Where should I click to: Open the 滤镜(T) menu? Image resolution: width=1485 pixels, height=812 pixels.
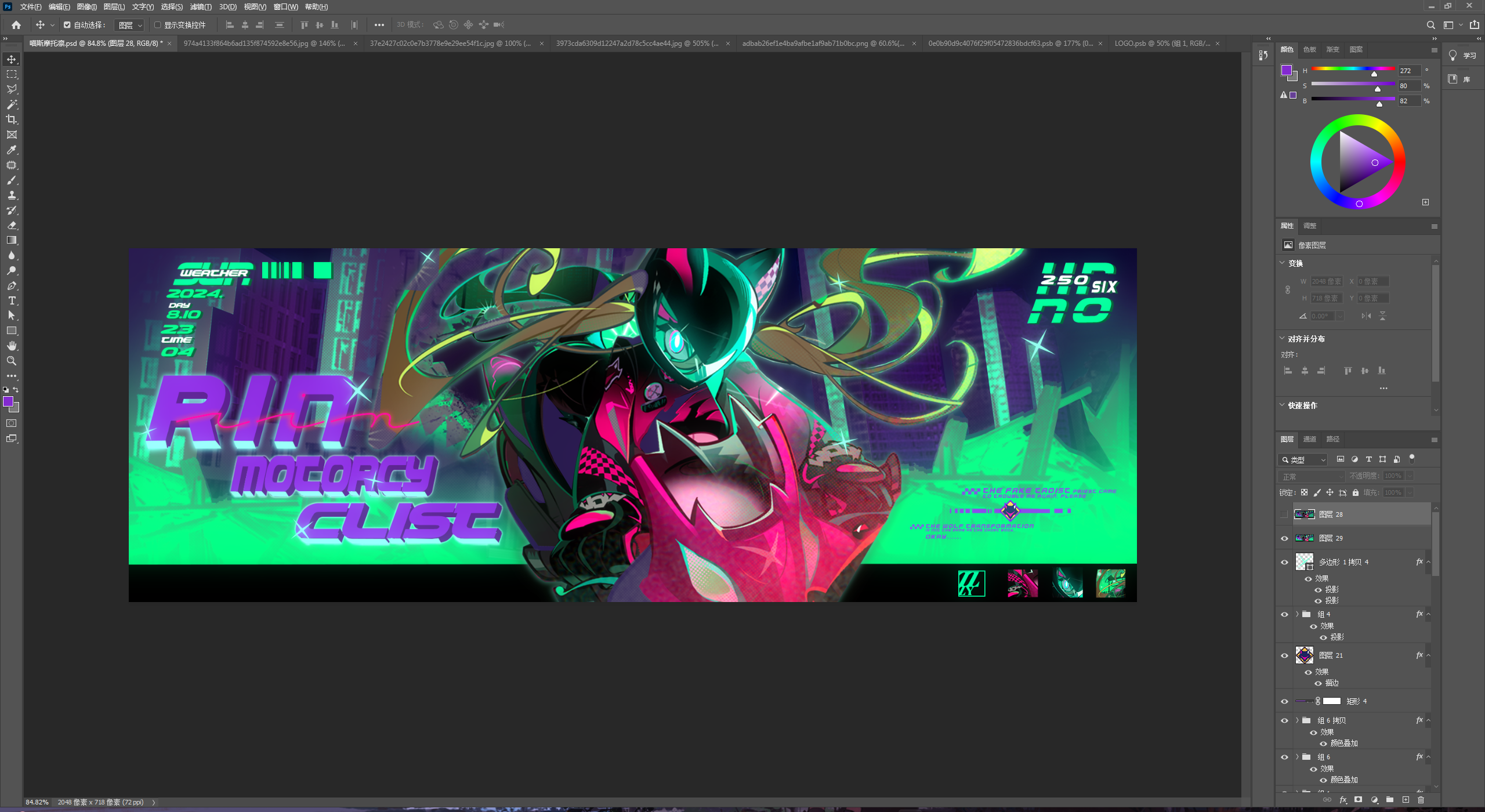[201, 7]
